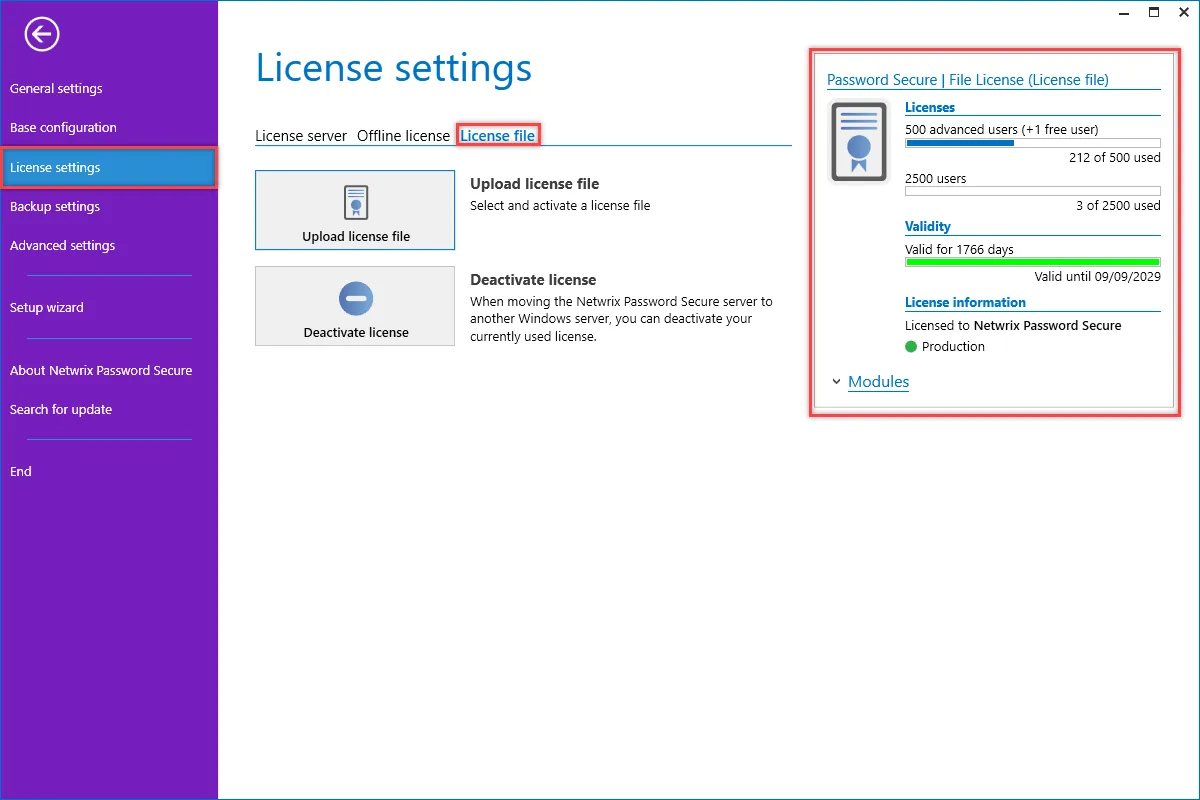This screenshot has height=800, width=1200.
Task: Click the 'License settings' page title
Action: click(x=394, y=68)
